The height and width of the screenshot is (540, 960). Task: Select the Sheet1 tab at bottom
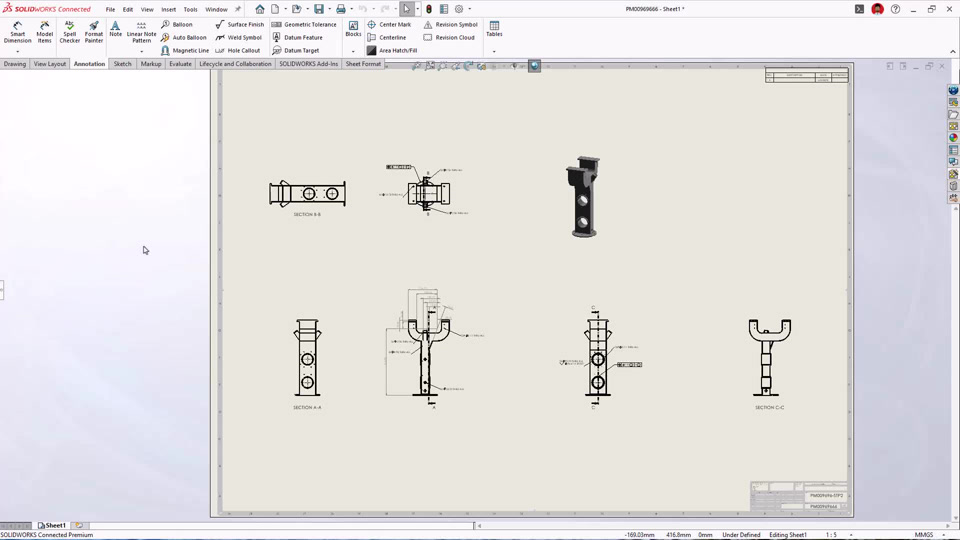tap(52, 525)
